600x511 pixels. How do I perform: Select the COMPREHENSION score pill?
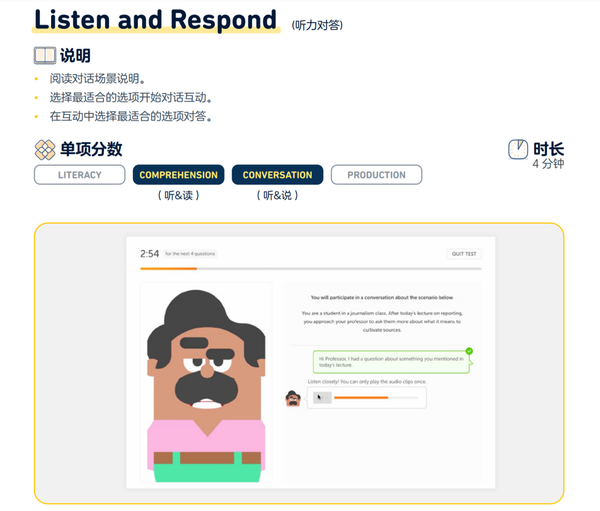pos(179,175)
